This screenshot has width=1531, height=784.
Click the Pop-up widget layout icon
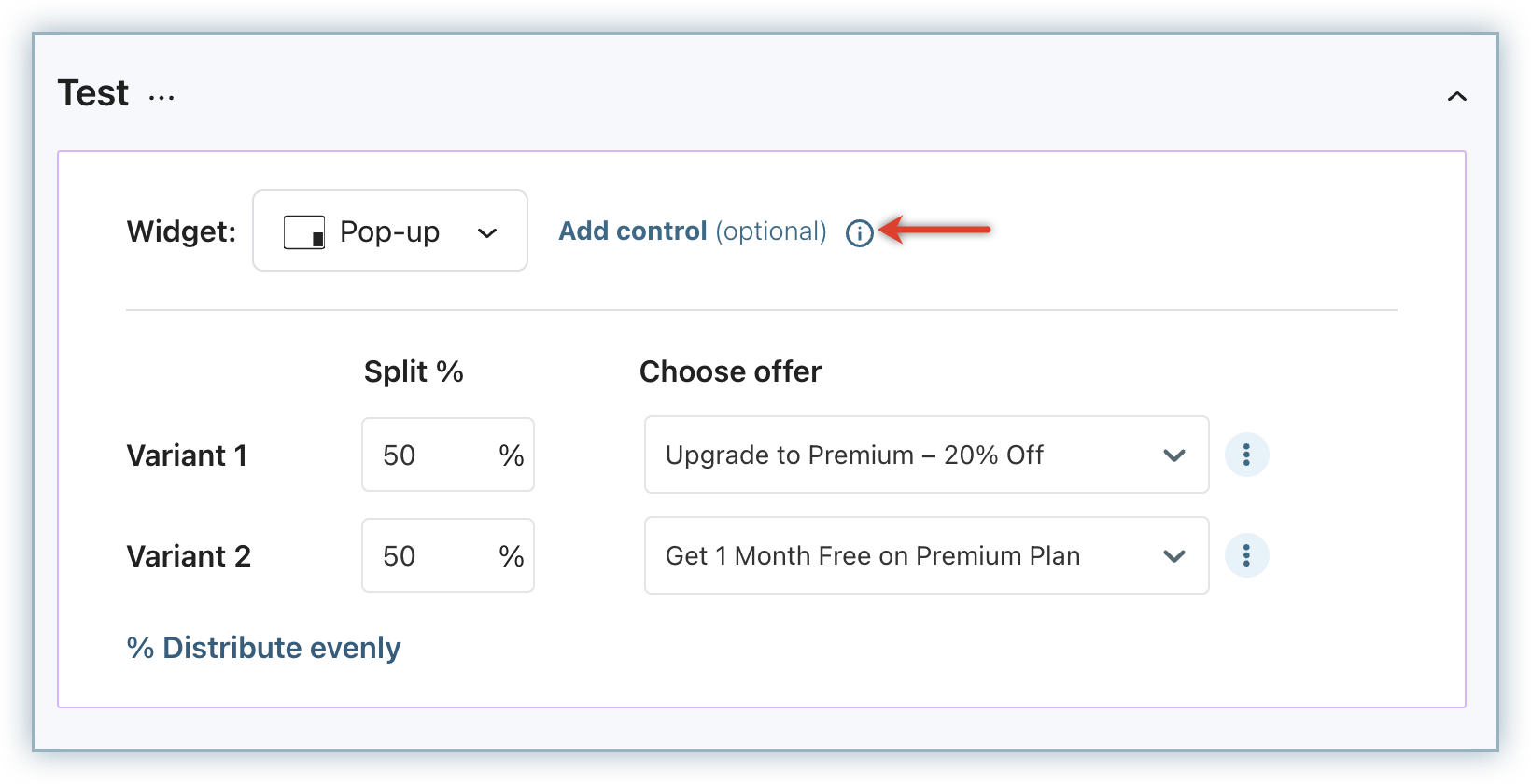point(304,231)
